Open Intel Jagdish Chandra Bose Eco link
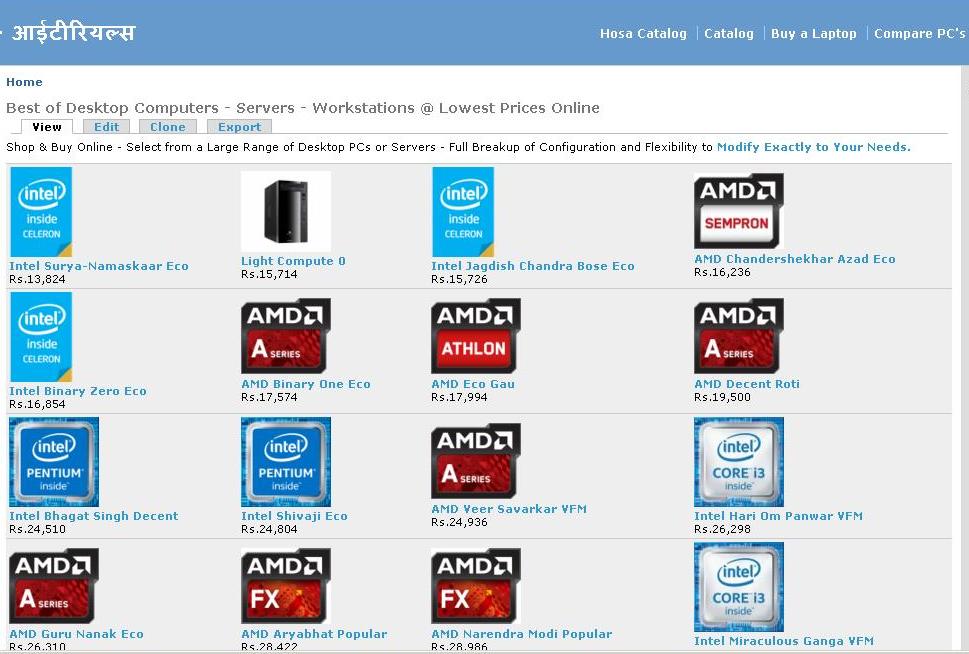The width and height of the screenshot is (969, 654). [533, 266]
